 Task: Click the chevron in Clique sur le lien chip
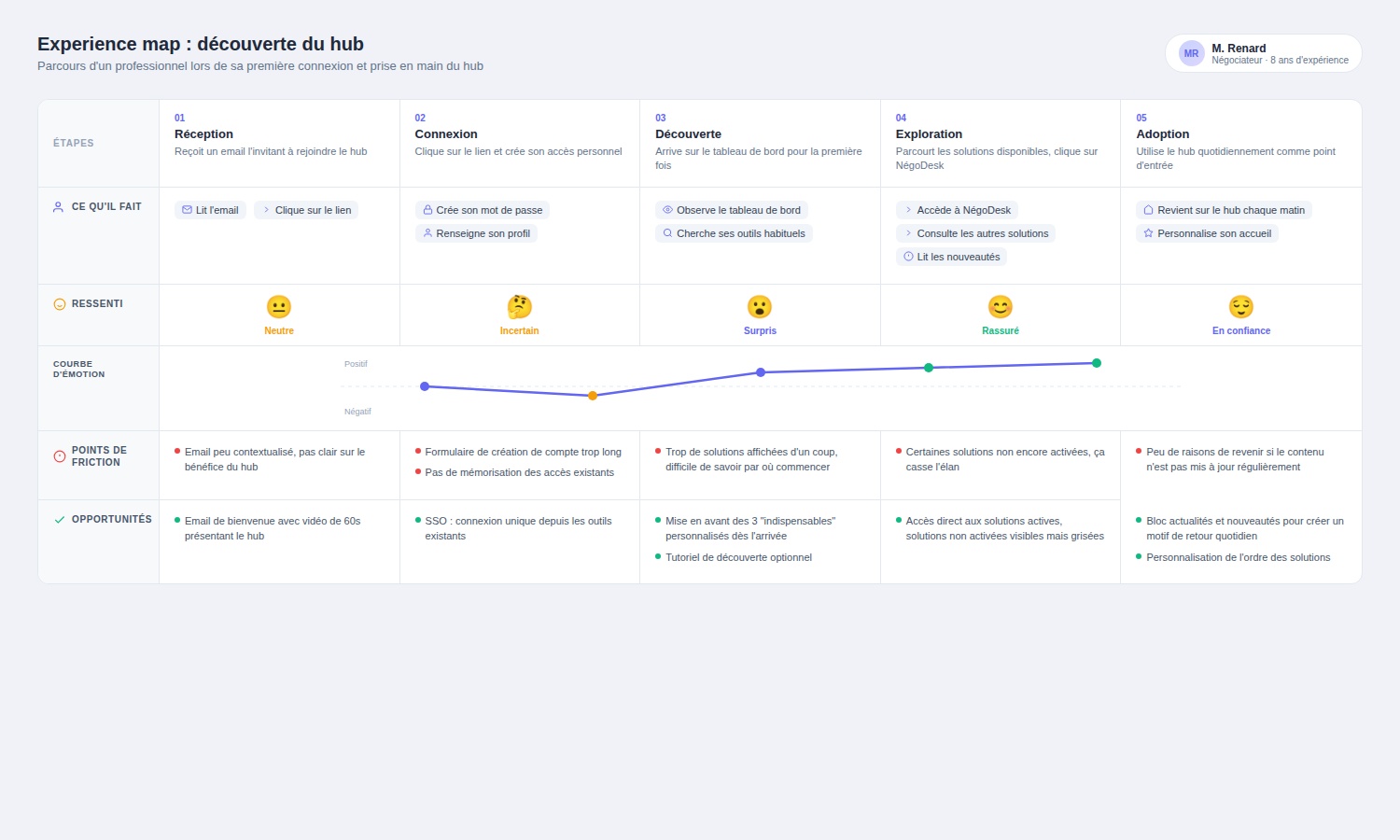tap(266, 210)
